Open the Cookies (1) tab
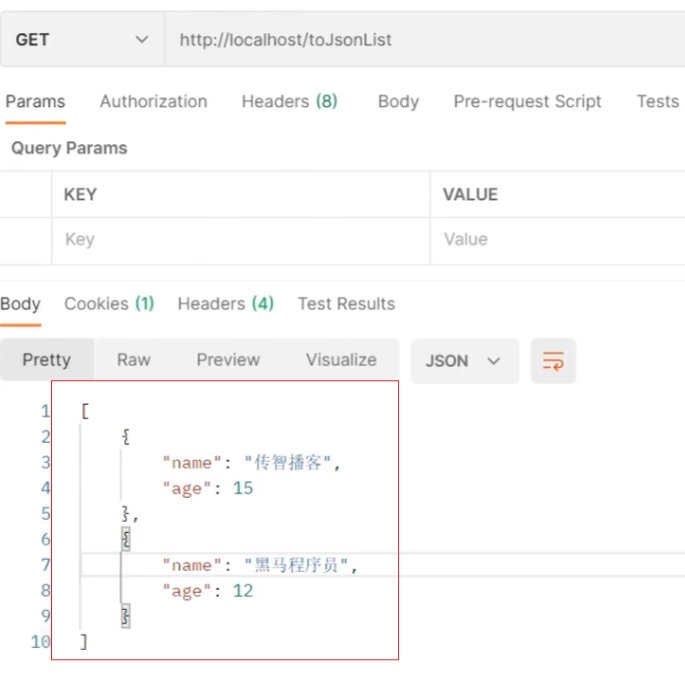Screen dimensions: 685x676 (x=109, y=304)
